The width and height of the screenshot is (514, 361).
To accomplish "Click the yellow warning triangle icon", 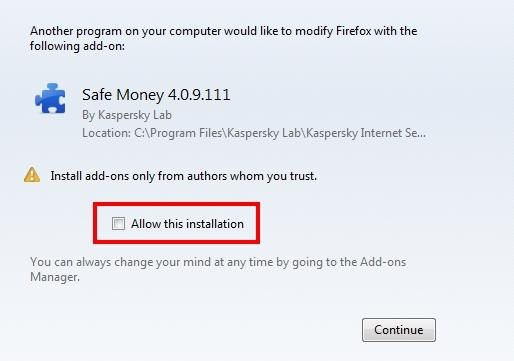I will pos(32,175).
